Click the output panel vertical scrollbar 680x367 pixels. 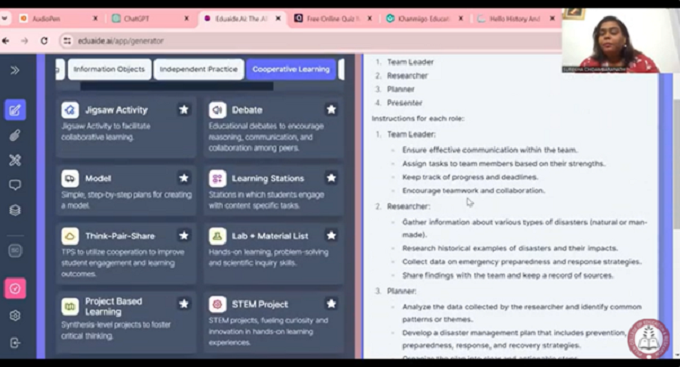pos(677,165)
